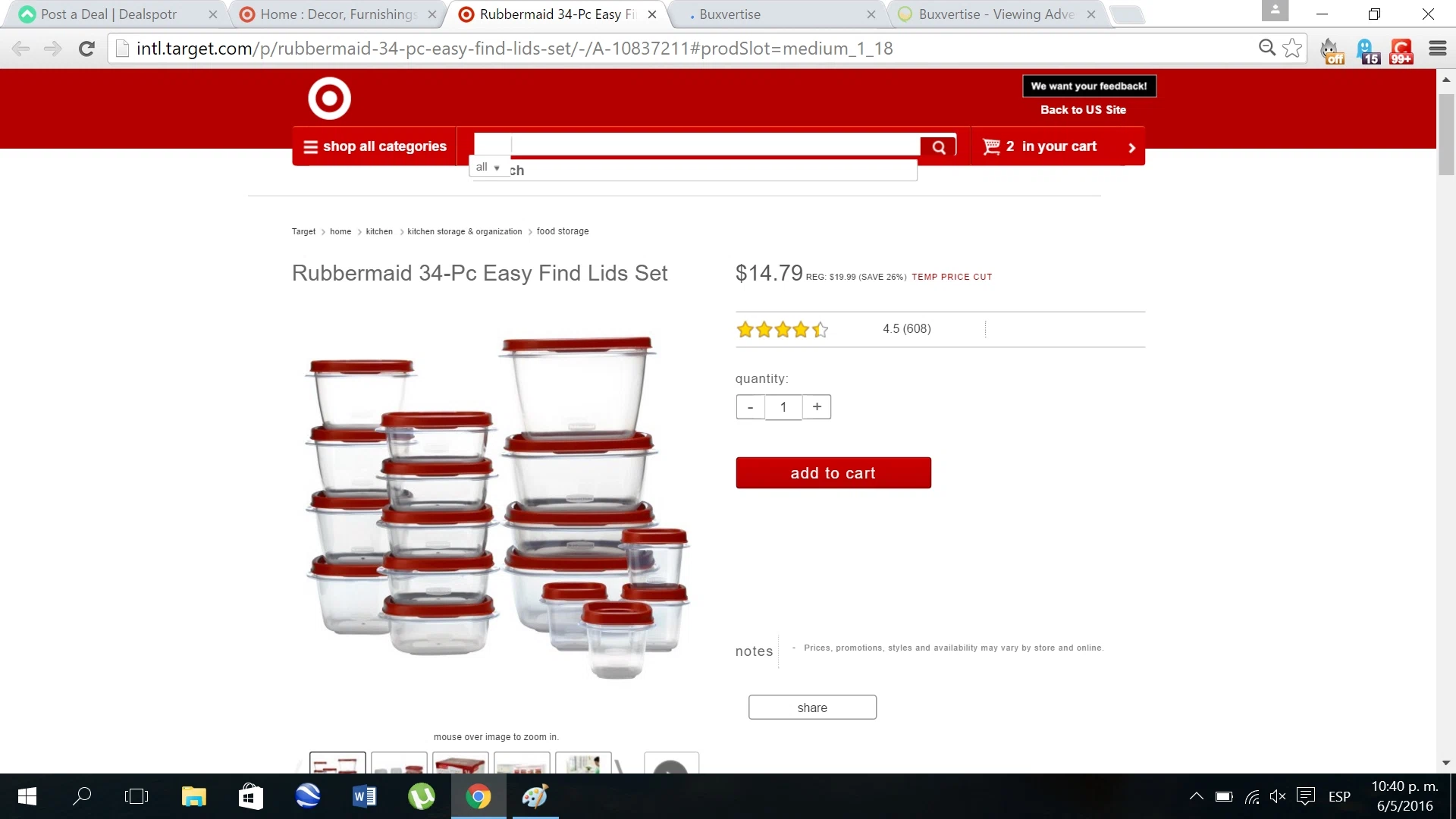Decrease quantity with the minus button
Screen dimensions: 1456x819
750,407
